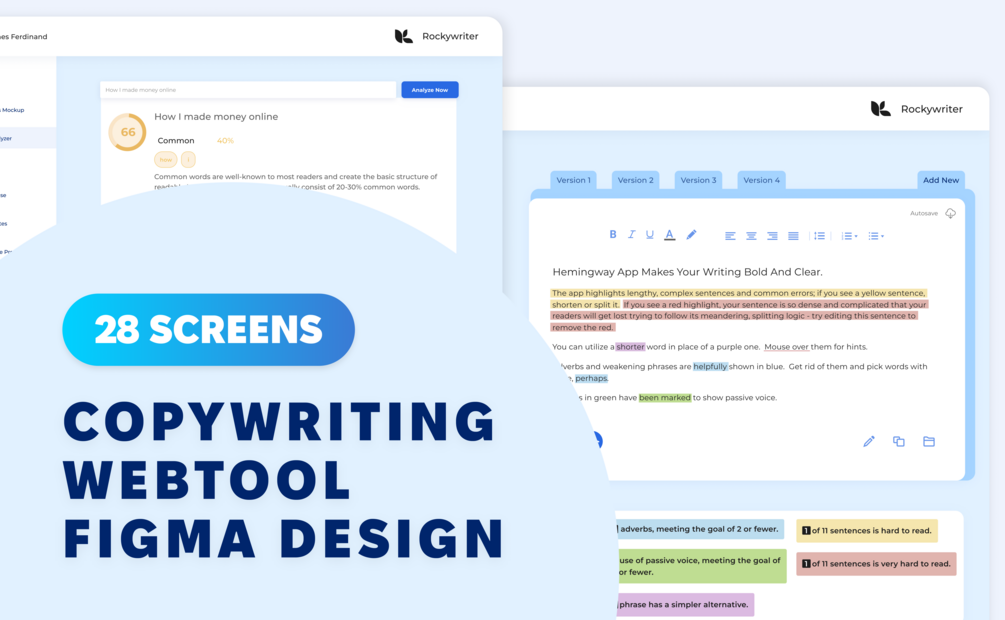
Task: Click the copy icon below editor
Action: coord(899,441)
